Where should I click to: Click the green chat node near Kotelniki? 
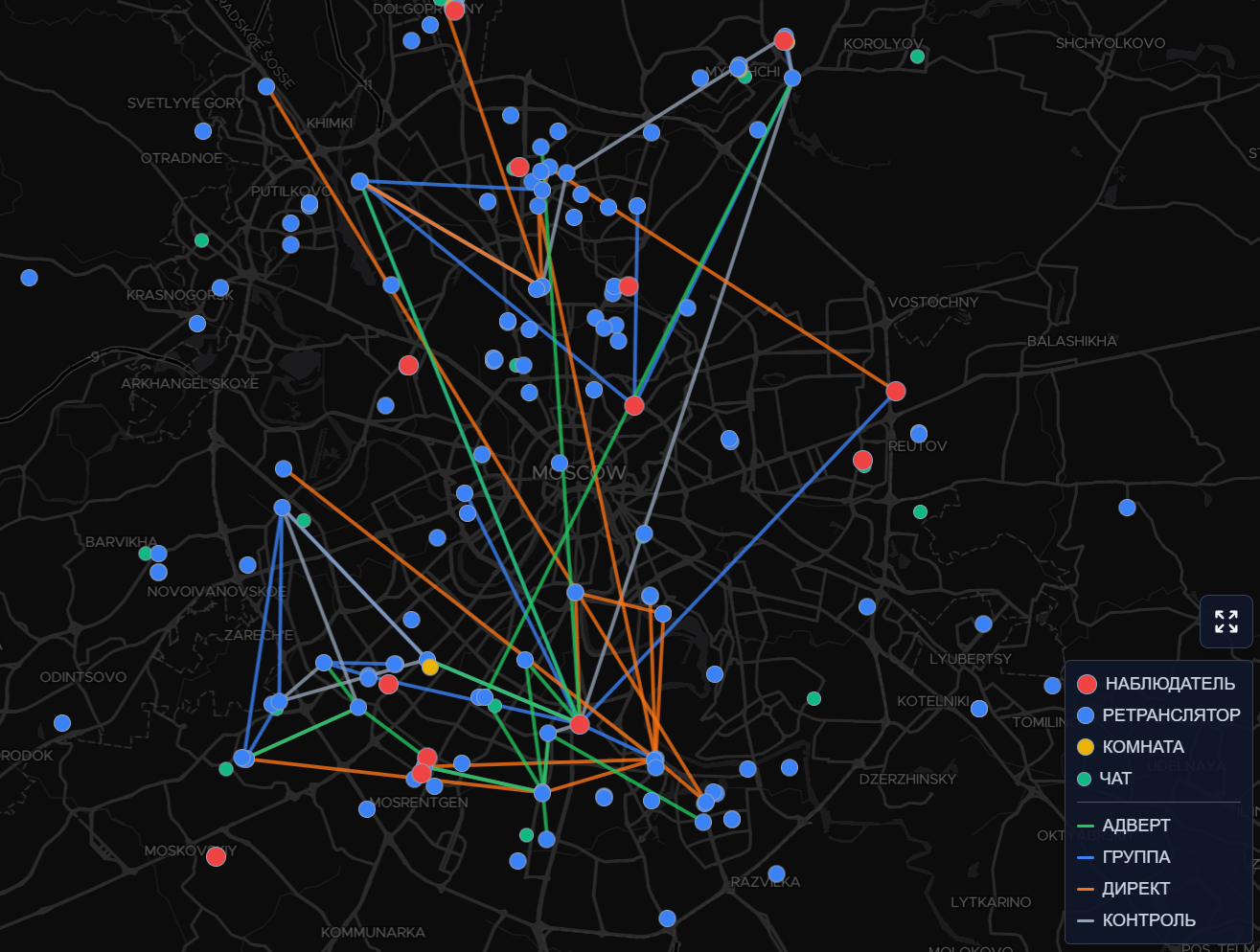click(x=813, y=699)
